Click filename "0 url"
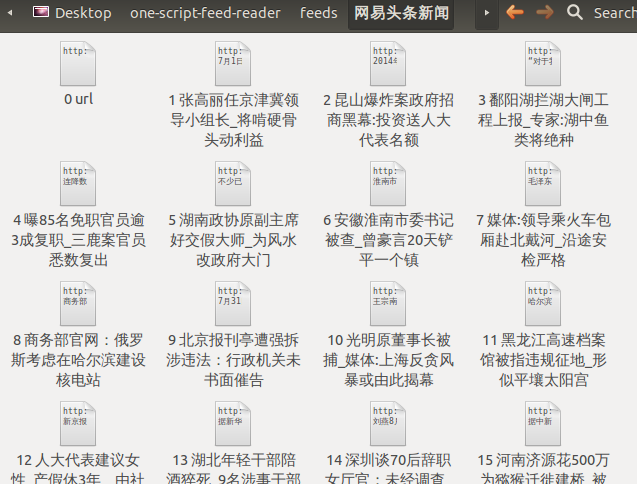The height and width of the screenshot is (484, 637). point(78,99)
